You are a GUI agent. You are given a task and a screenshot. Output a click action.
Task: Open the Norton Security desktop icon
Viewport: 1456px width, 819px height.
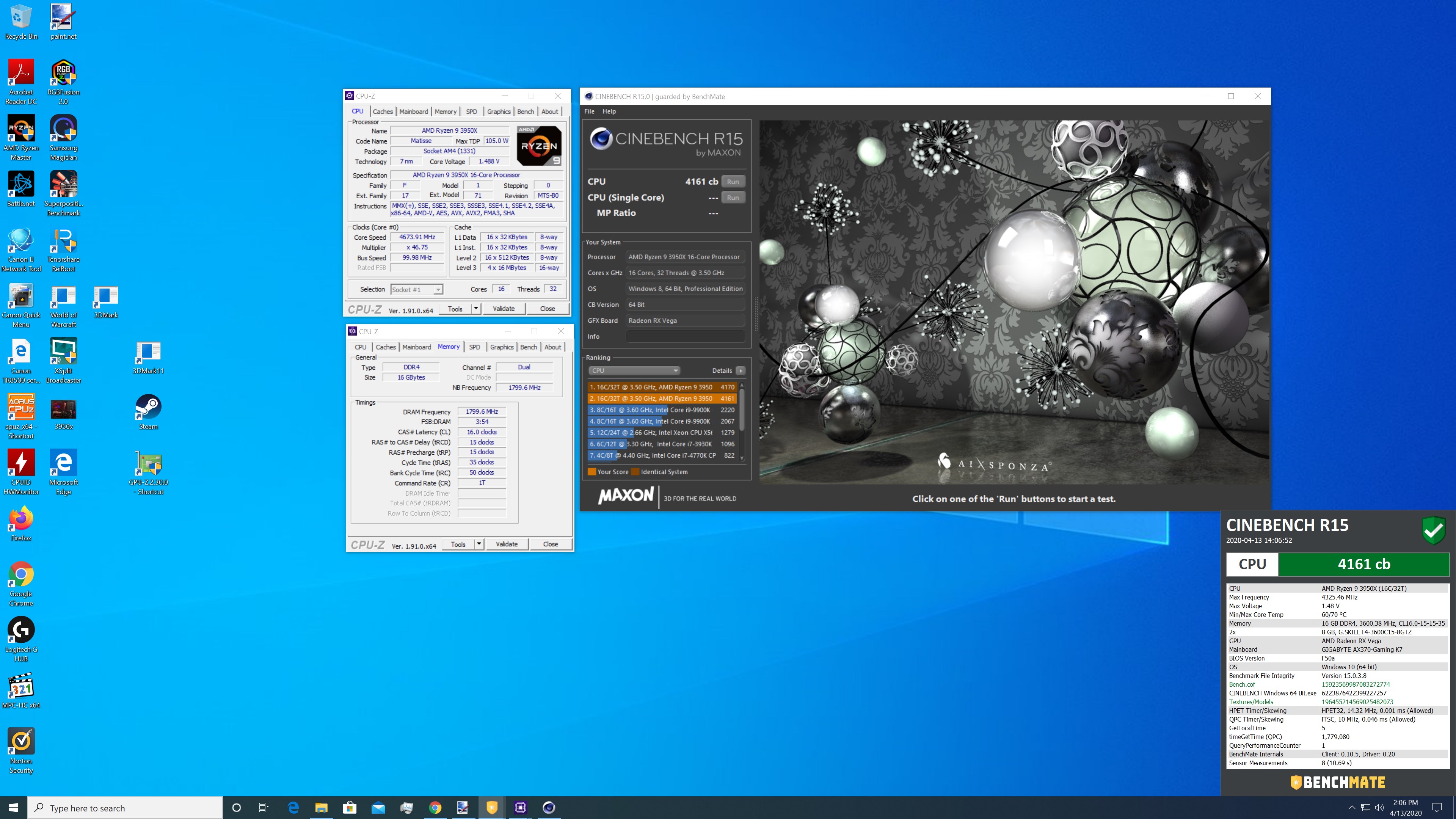click(21, 751)
